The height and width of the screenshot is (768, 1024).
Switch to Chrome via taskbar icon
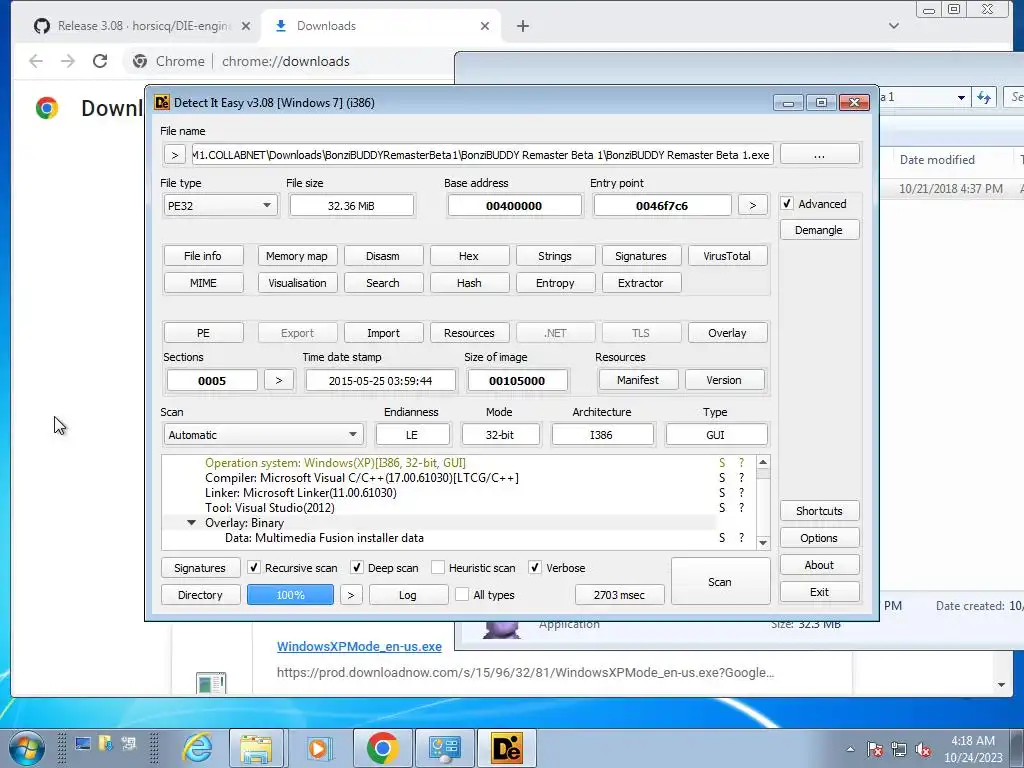pos(383,748)
